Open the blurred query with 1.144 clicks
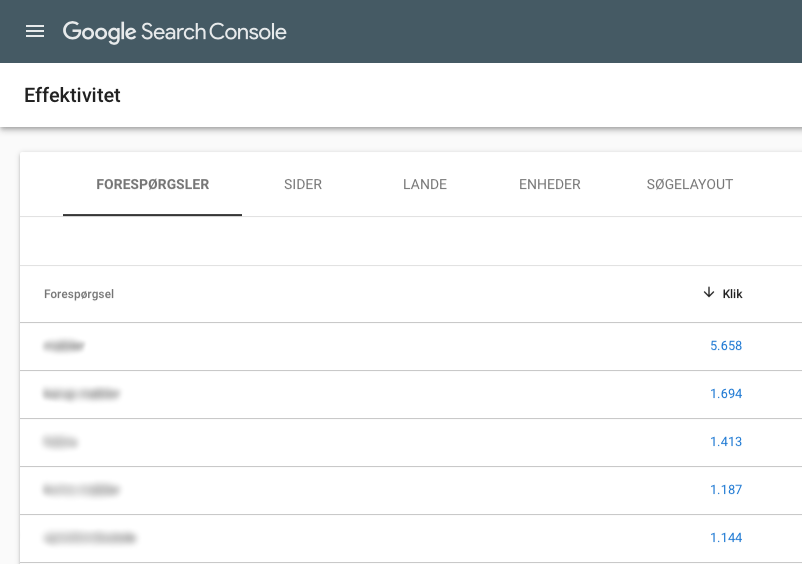This screenshot has height=564, width=802. pos(90,538)
